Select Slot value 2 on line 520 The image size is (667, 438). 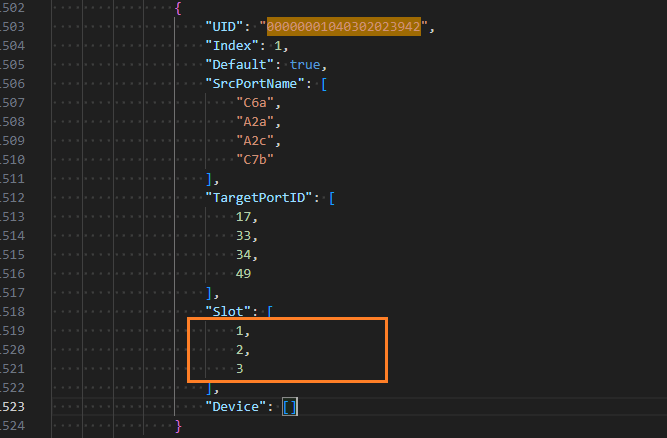tap(240, 350)
